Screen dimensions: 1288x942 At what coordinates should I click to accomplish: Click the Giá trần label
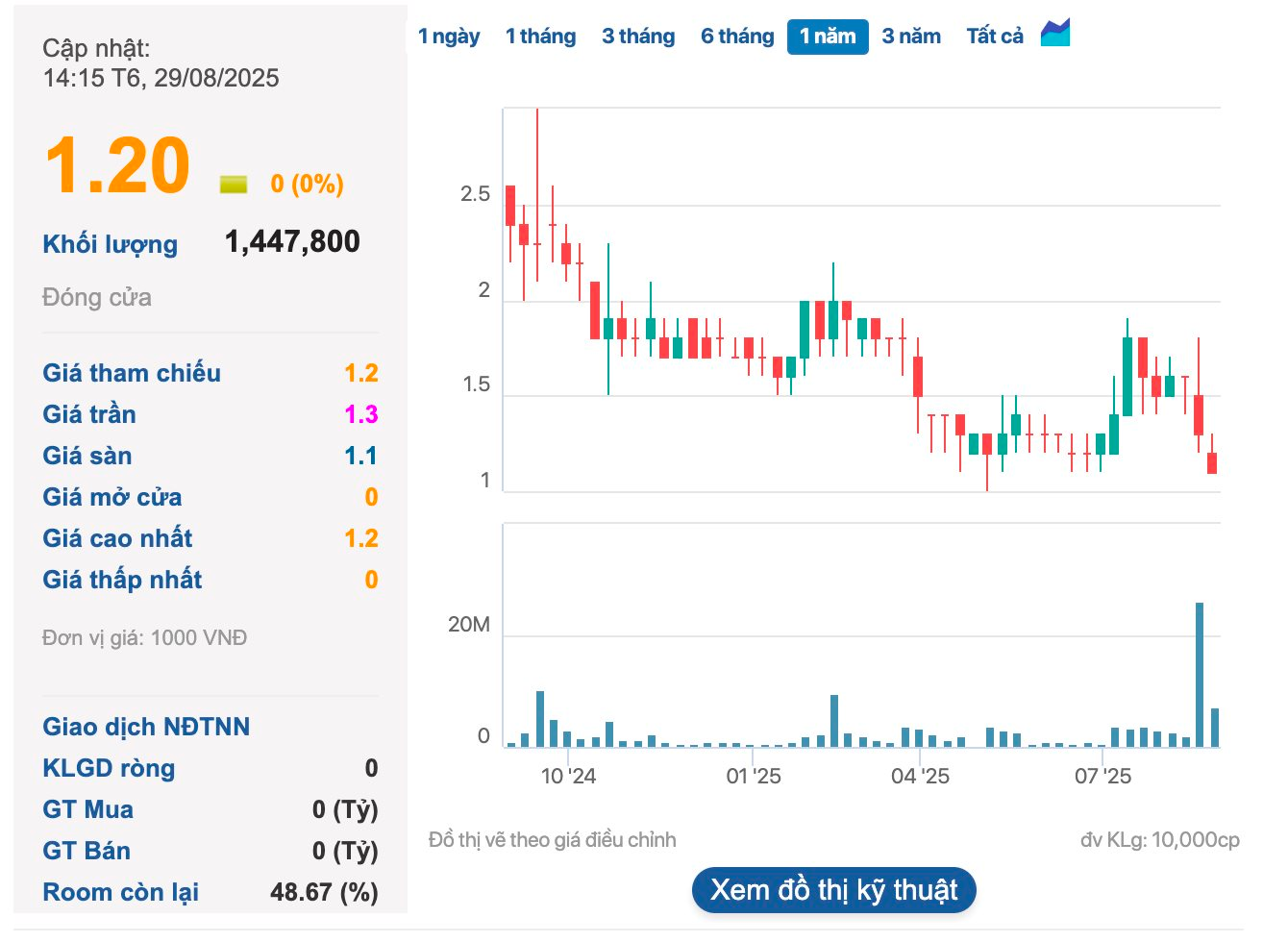click(89, 414)
